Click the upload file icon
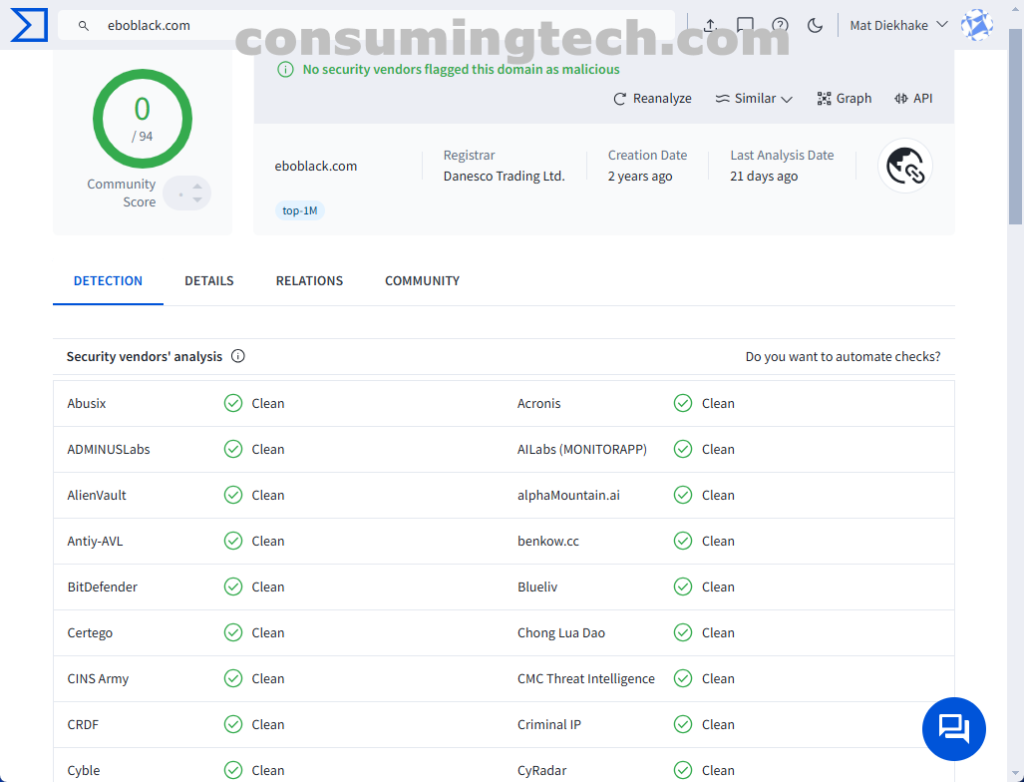This screenshot has width=1024, height=782. coord(710,25)
